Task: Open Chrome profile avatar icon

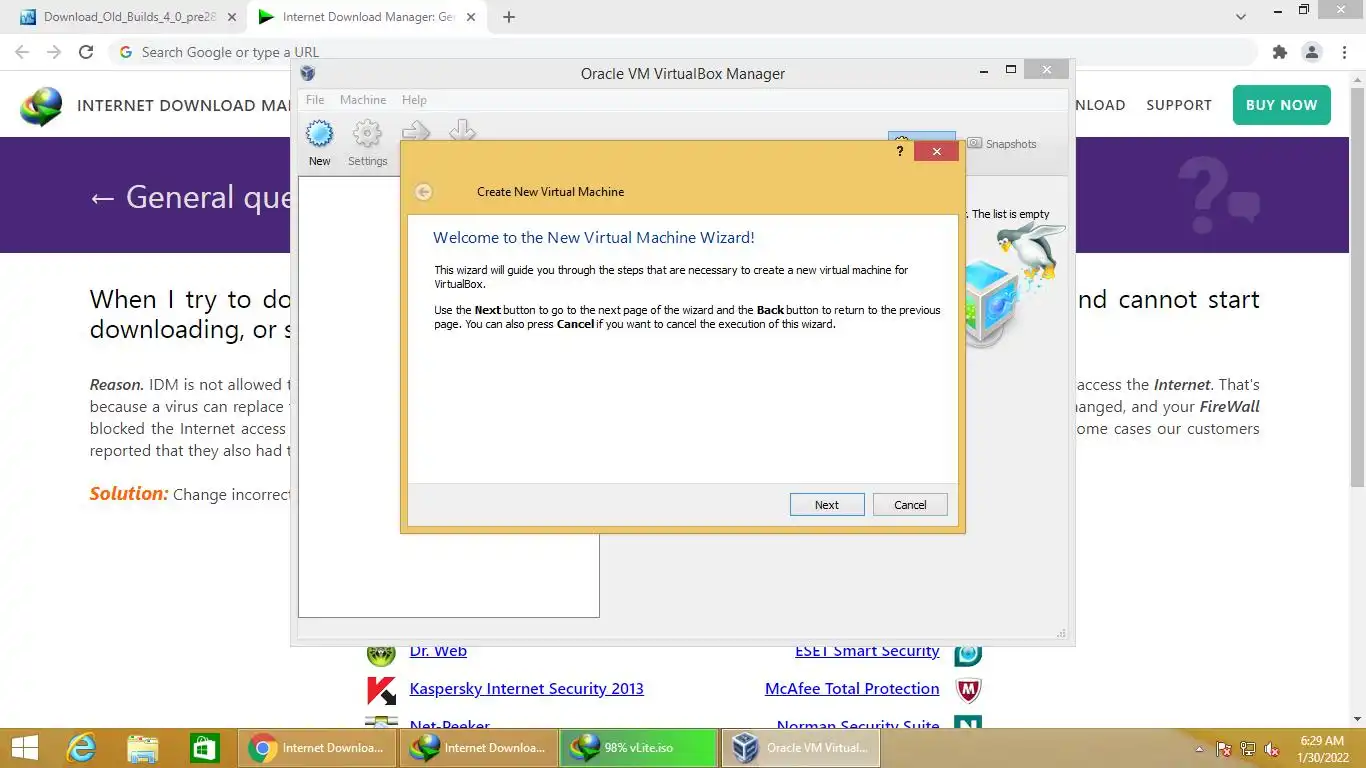Action: tap(1312, 52)
